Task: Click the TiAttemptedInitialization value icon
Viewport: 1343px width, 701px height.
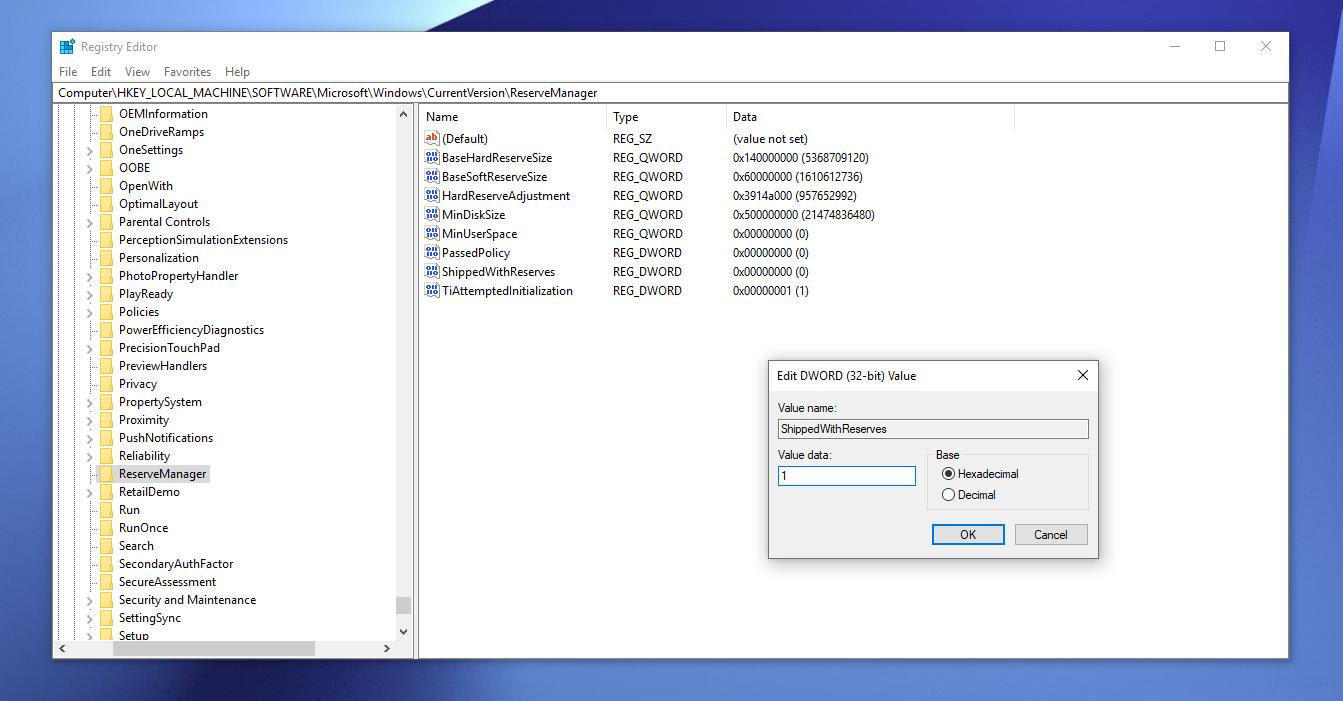Action: [432, 291]
